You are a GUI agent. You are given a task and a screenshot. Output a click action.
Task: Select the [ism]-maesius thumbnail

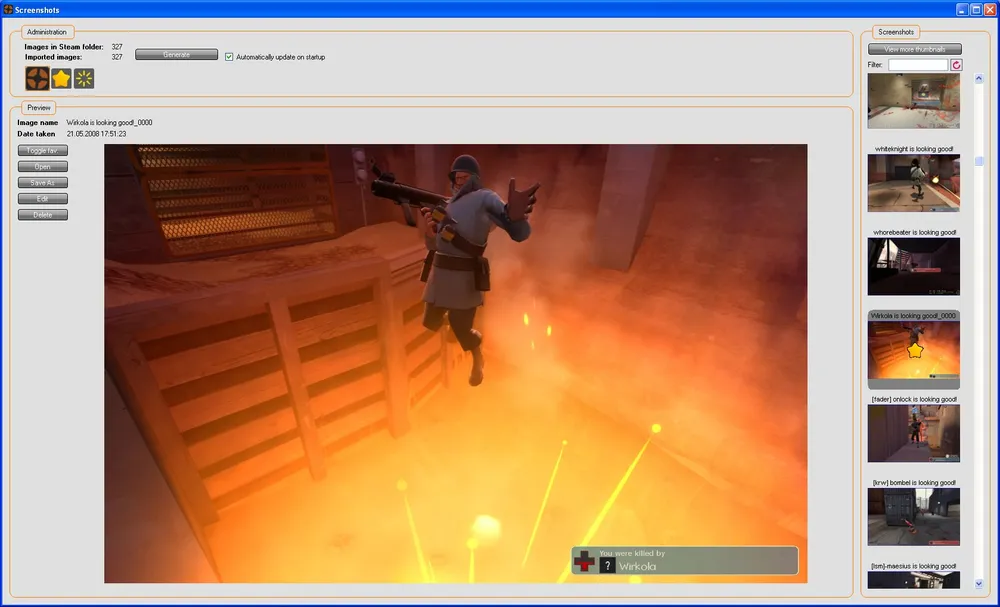tap(913, 580)
